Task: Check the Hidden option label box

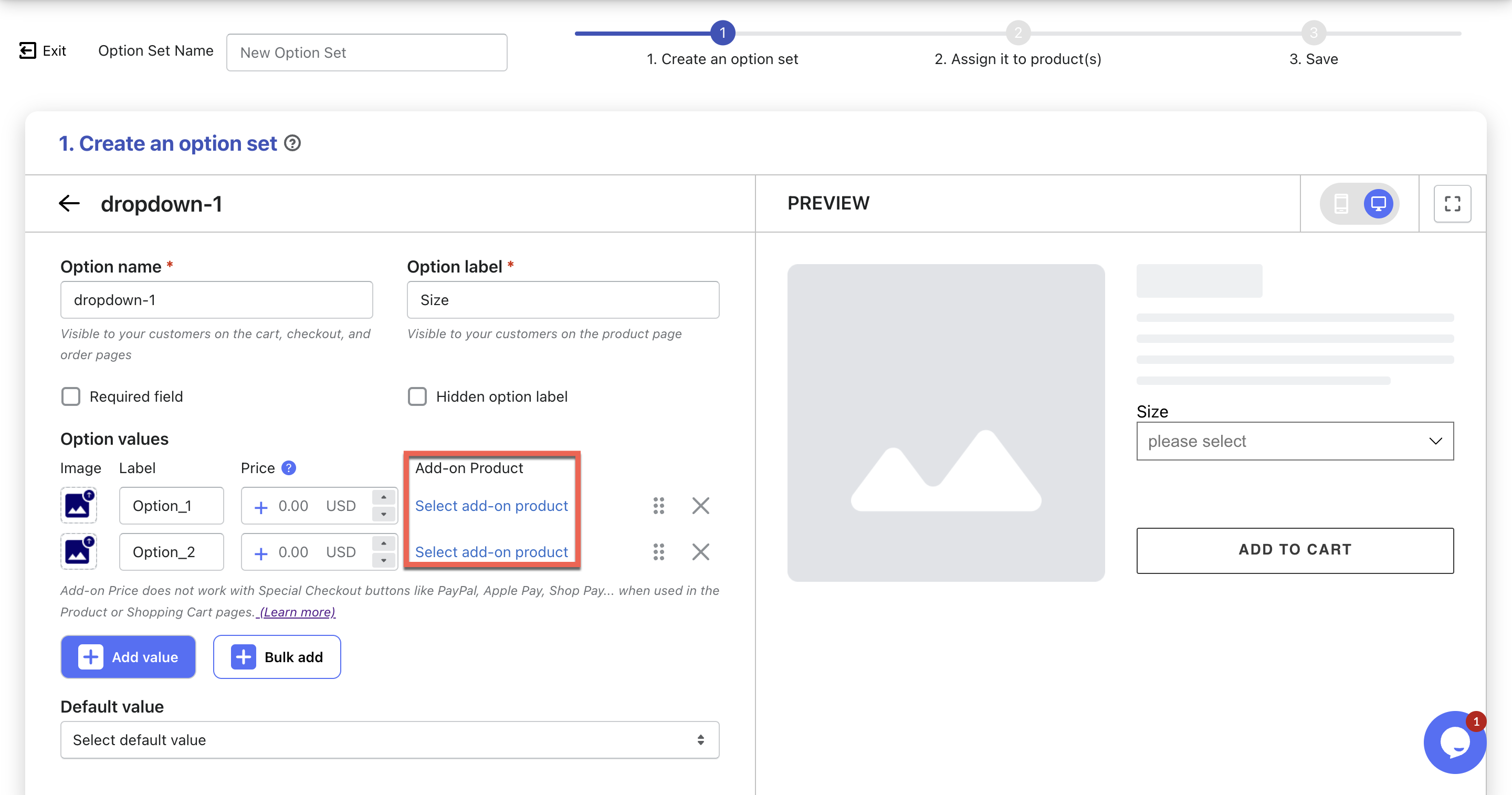Action: (x=417, y=397)
